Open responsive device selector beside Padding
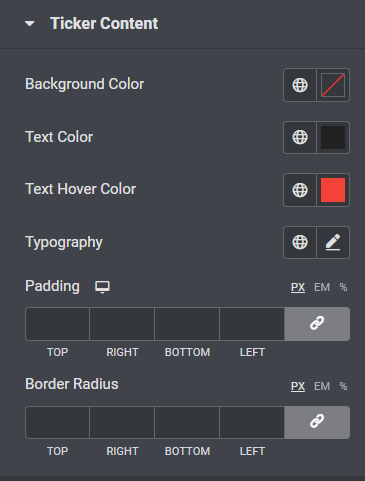The image size is (365, 481). [x=102, y=287]
